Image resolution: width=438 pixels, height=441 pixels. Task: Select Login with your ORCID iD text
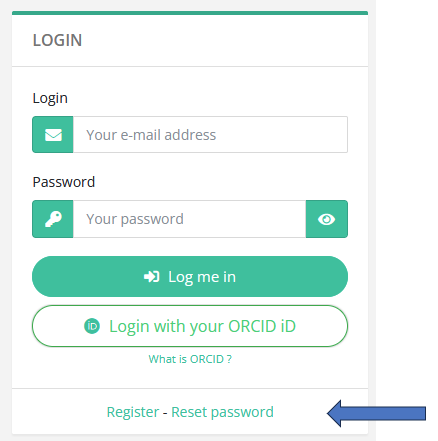(202, 326)
